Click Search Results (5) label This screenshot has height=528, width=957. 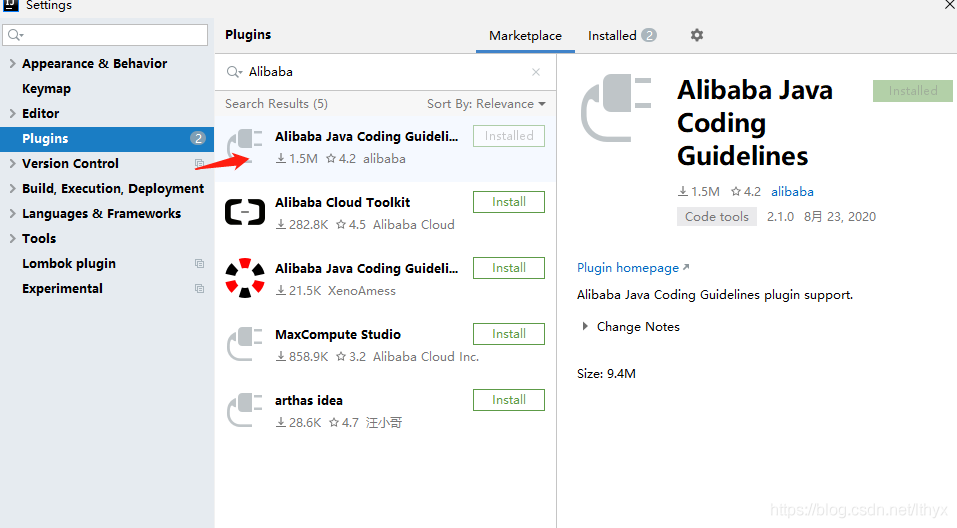(x=276, y=104)
